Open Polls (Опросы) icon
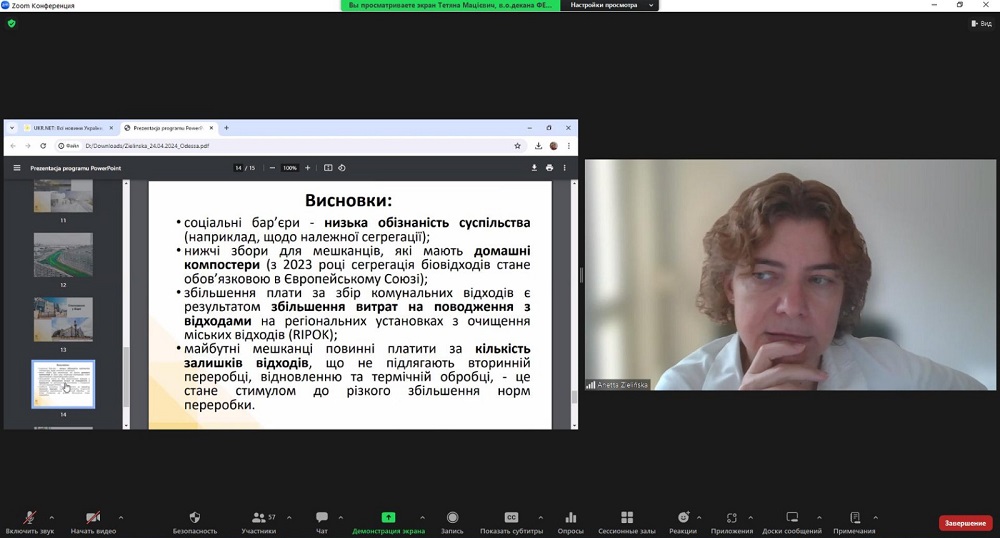The image size is (1000, 538). [570, 518]
